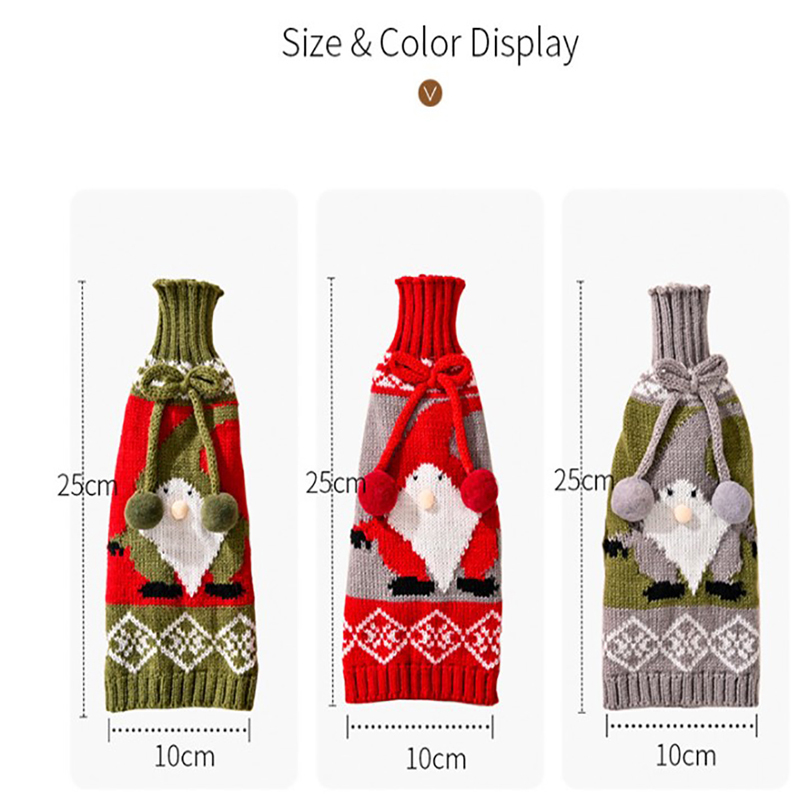Click the Size & Color Display heading
This screenshot has height=800, width=800.
tap(430, 43)
